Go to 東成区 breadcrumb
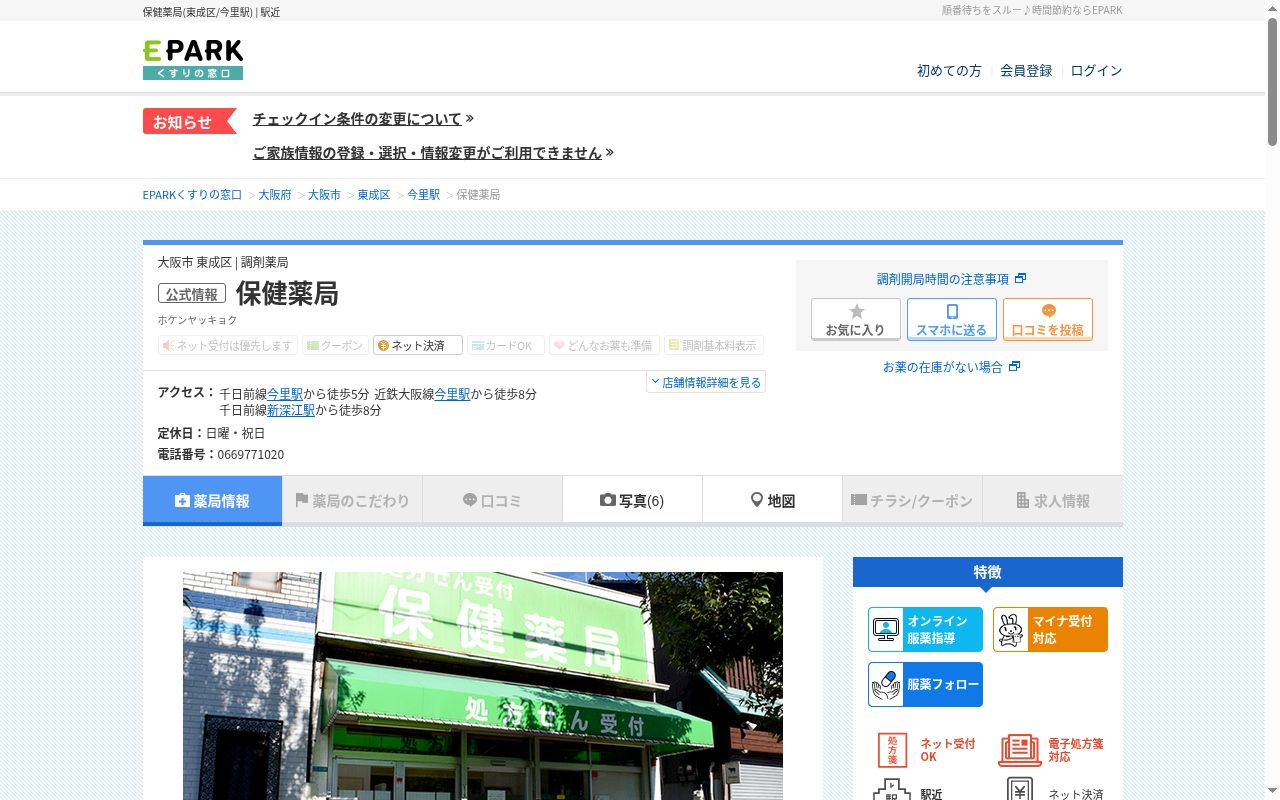The width and height of the screenshot is (1280, 800). click(374, 195)
